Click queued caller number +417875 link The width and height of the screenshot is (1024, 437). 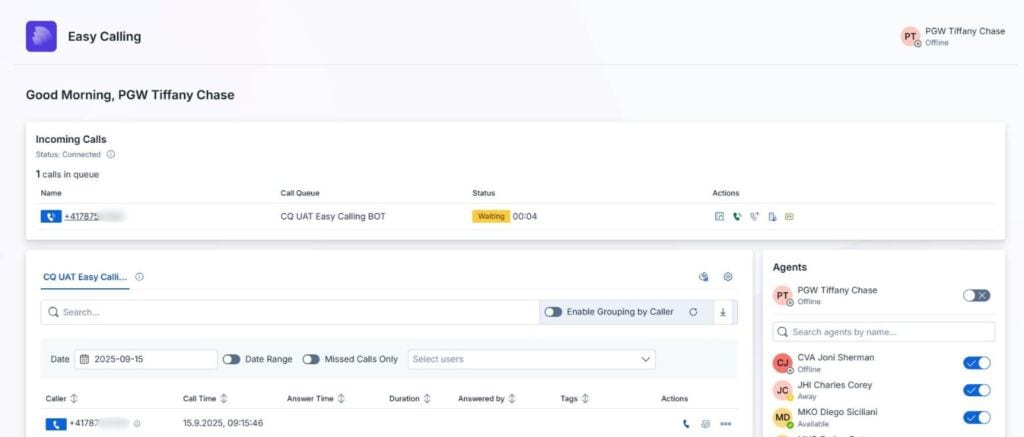point(81,216)
